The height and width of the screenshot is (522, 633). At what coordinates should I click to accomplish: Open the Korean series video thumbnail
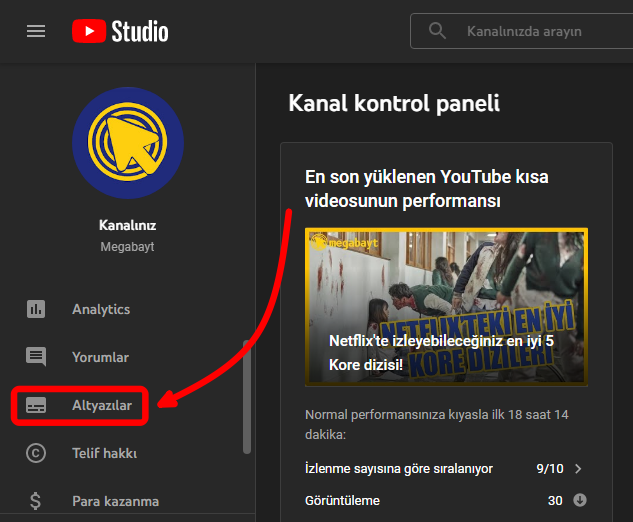coord(446,307)
